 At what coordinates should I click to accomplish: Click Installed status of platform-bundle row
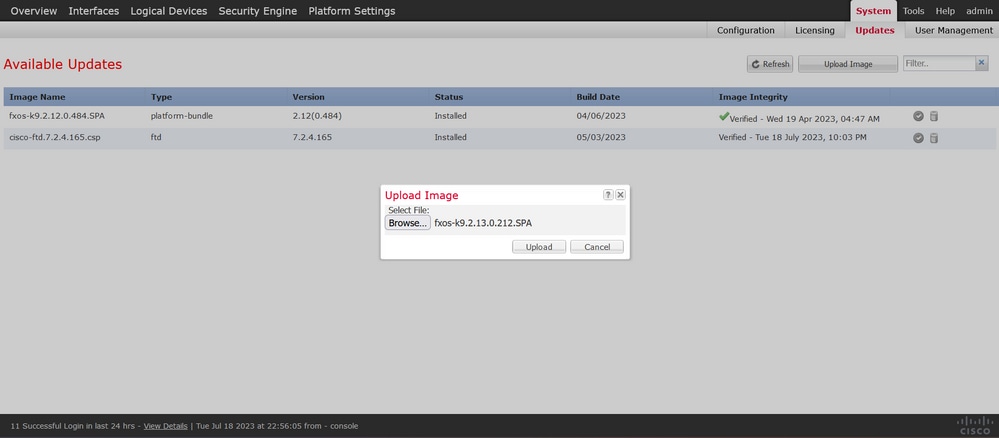450,116
